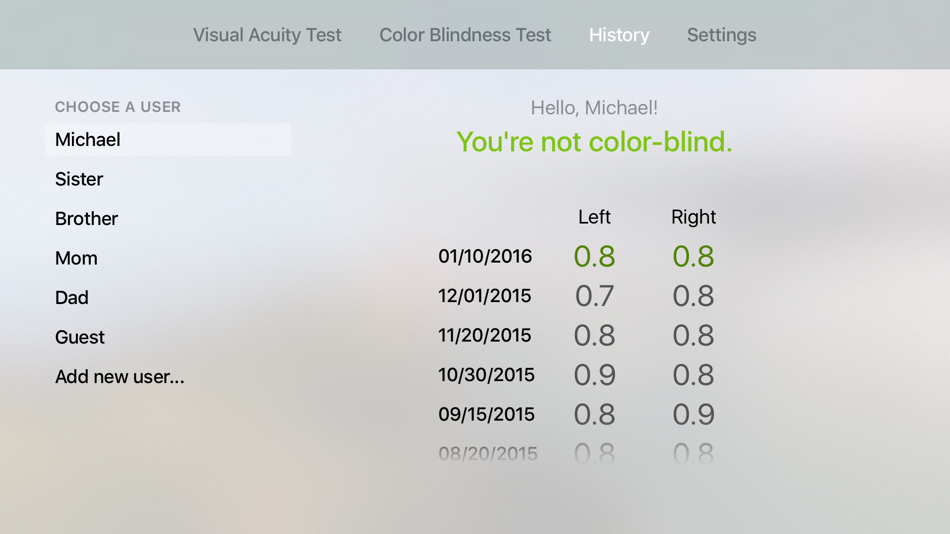Select the 10/30/2015 date entry
The height and width of the screenshot is (534, 950).
[x=487, y=375]
